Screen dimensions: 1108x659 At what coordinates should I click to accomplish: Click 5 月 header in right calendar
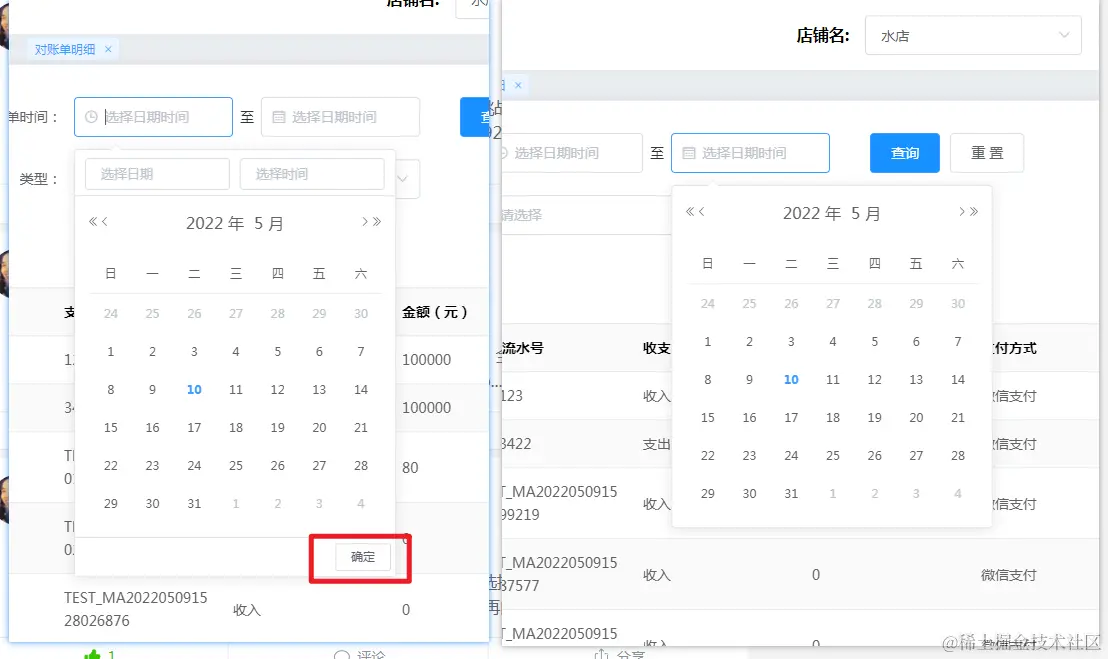click(x=866, y=214)
